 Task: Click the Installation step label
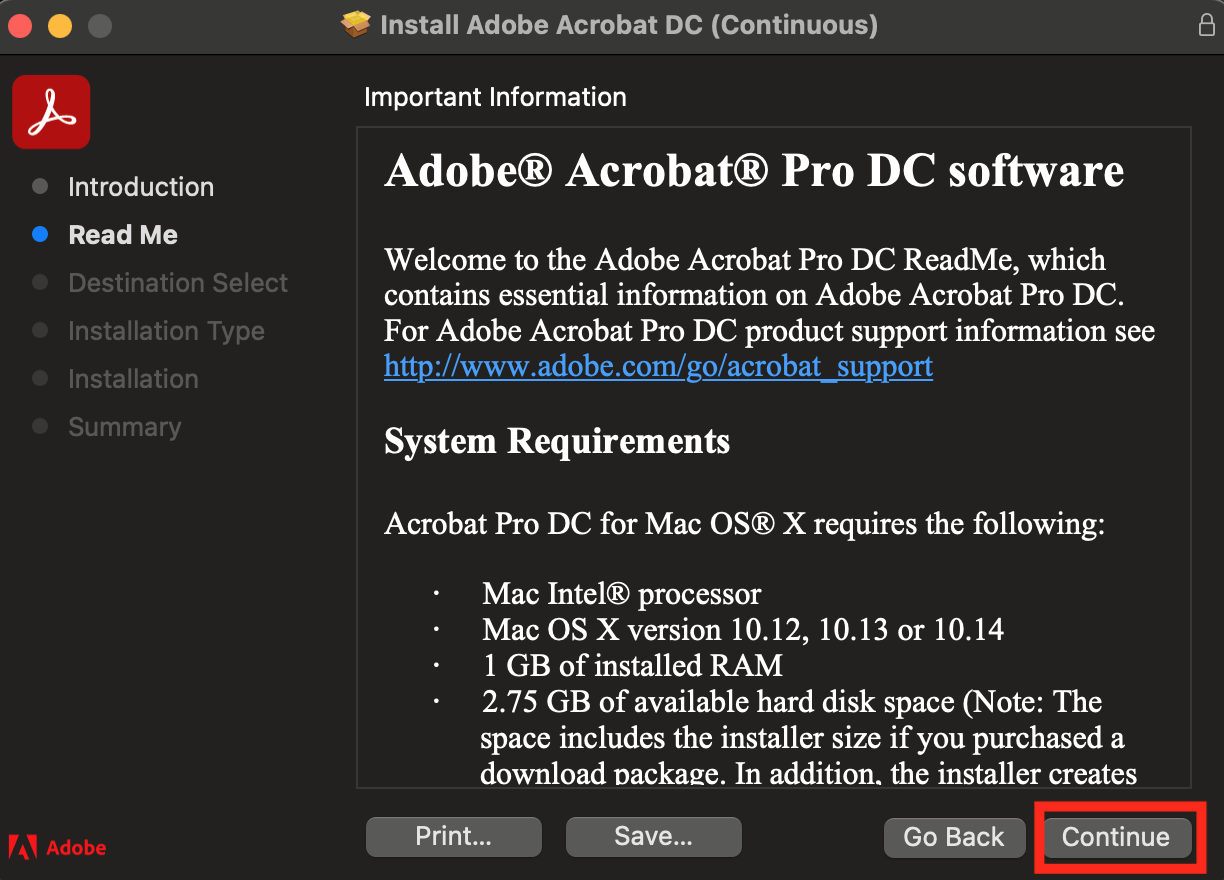pos(133,379)
